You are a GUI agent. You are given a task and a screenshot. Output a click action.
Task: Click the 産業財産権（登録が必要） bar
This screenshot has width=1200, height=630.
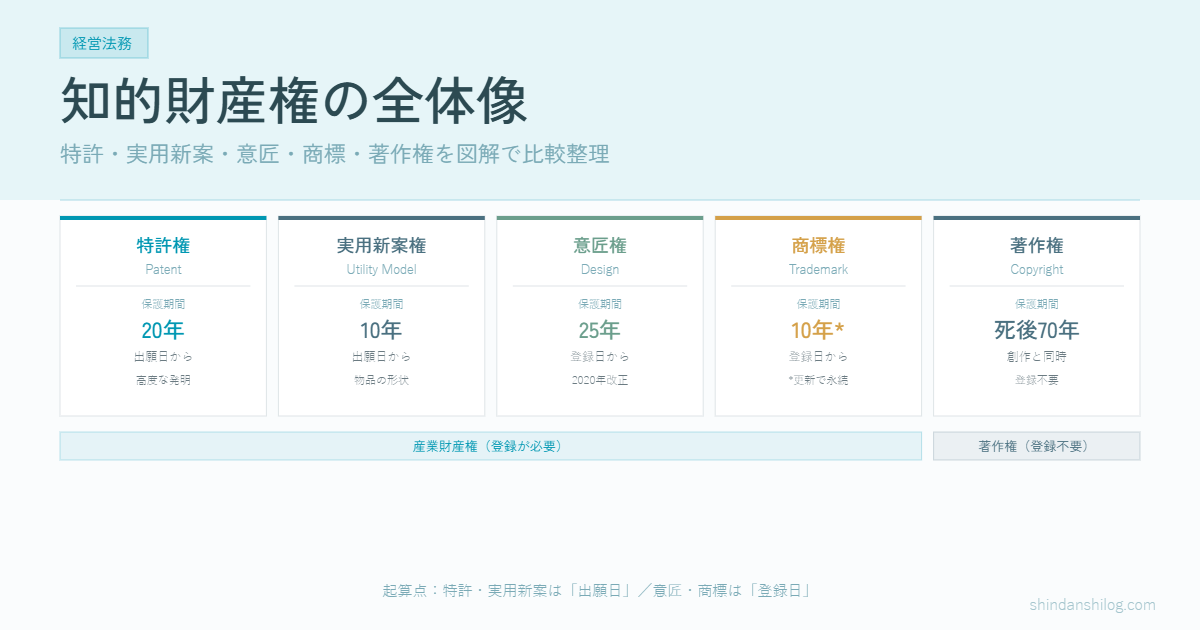pyautogui.click(x=490, y=446)
